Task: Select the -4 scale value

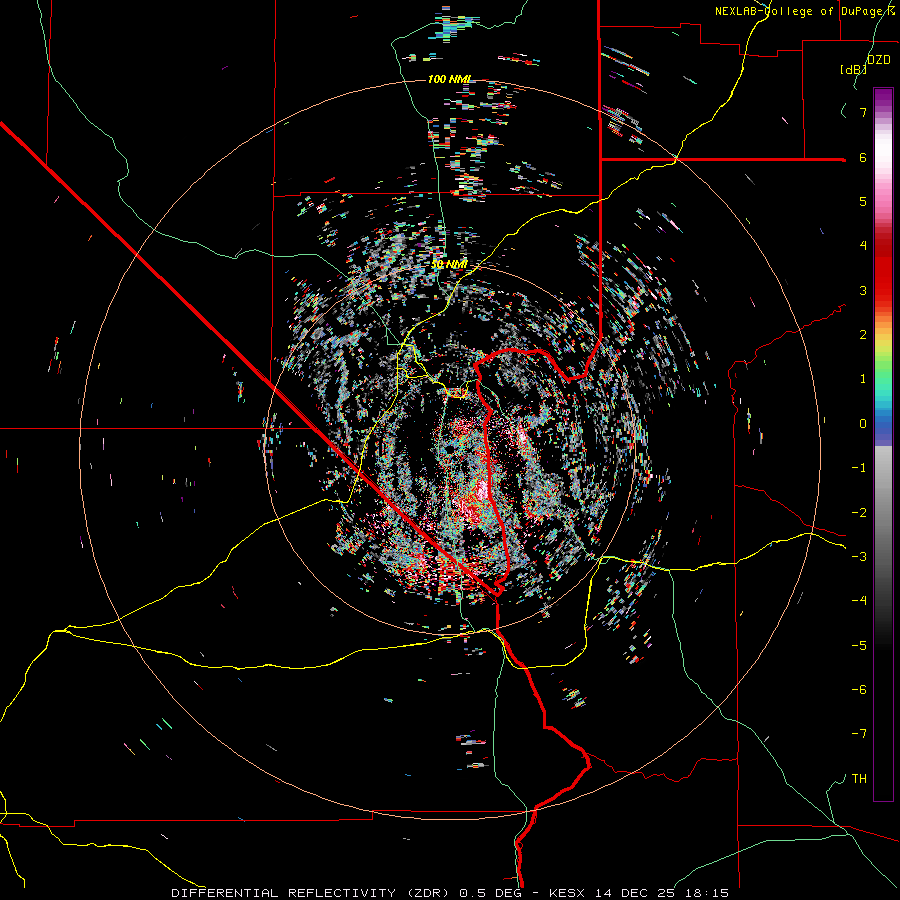Action: click(859, 601)
